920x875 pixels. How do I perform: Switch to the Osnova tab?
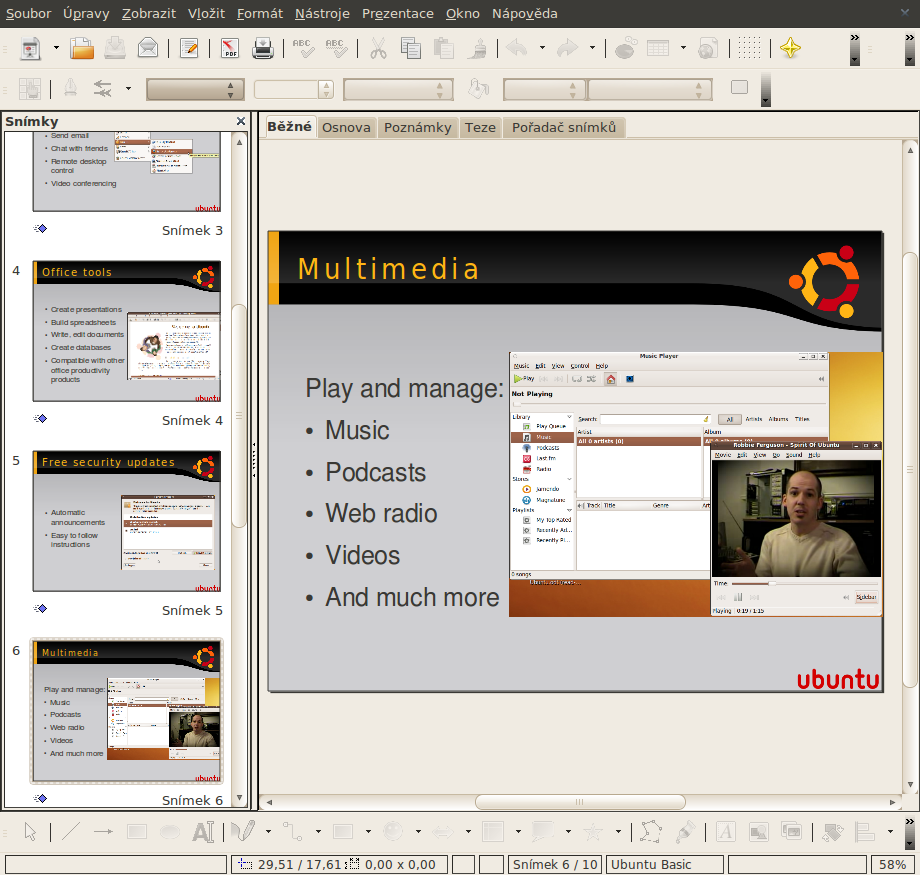pyautogui.click(x=346, y=127)
